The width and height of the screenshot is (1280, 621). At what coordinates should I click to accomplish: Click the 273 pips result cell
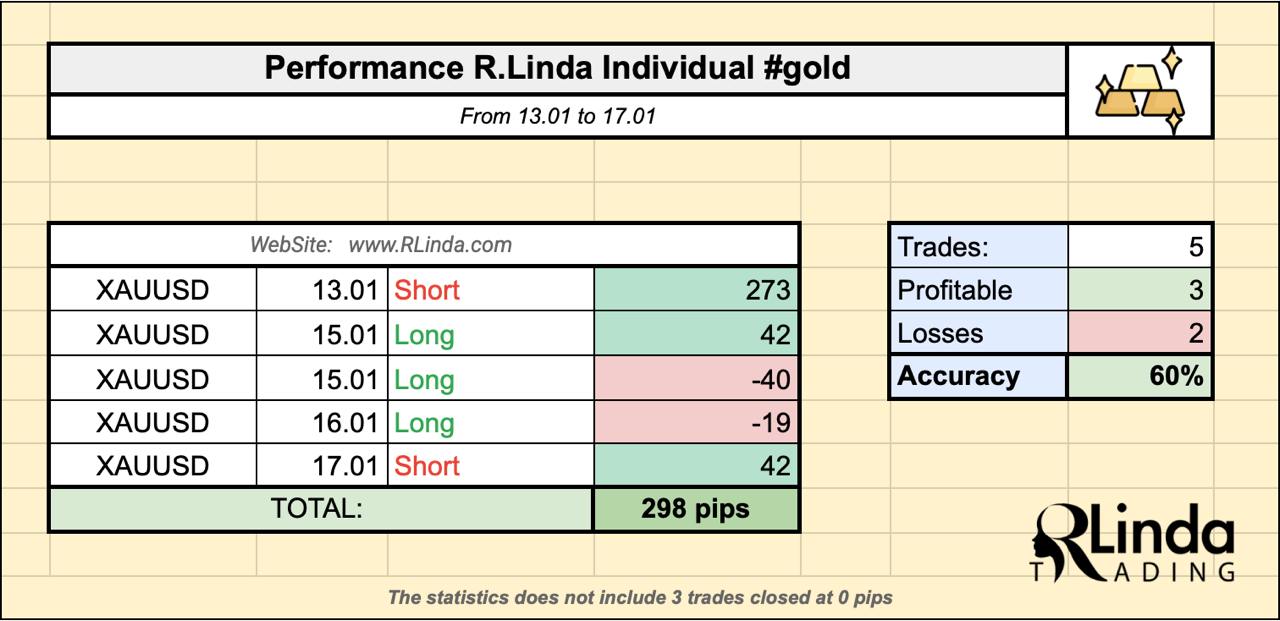click(x=696, y=290)
